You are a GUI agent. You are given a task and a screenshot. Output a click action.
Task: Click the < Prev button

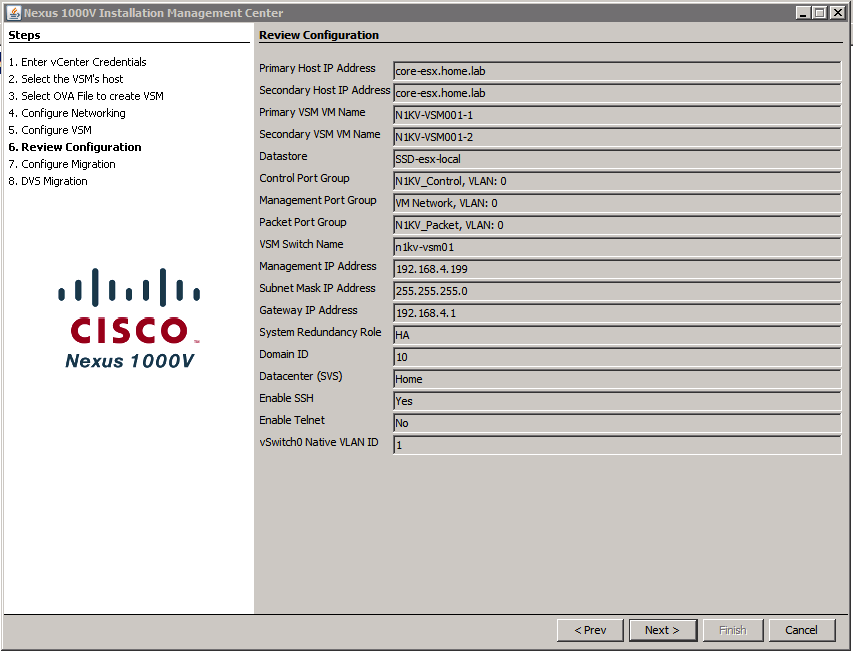pos(590,630)
